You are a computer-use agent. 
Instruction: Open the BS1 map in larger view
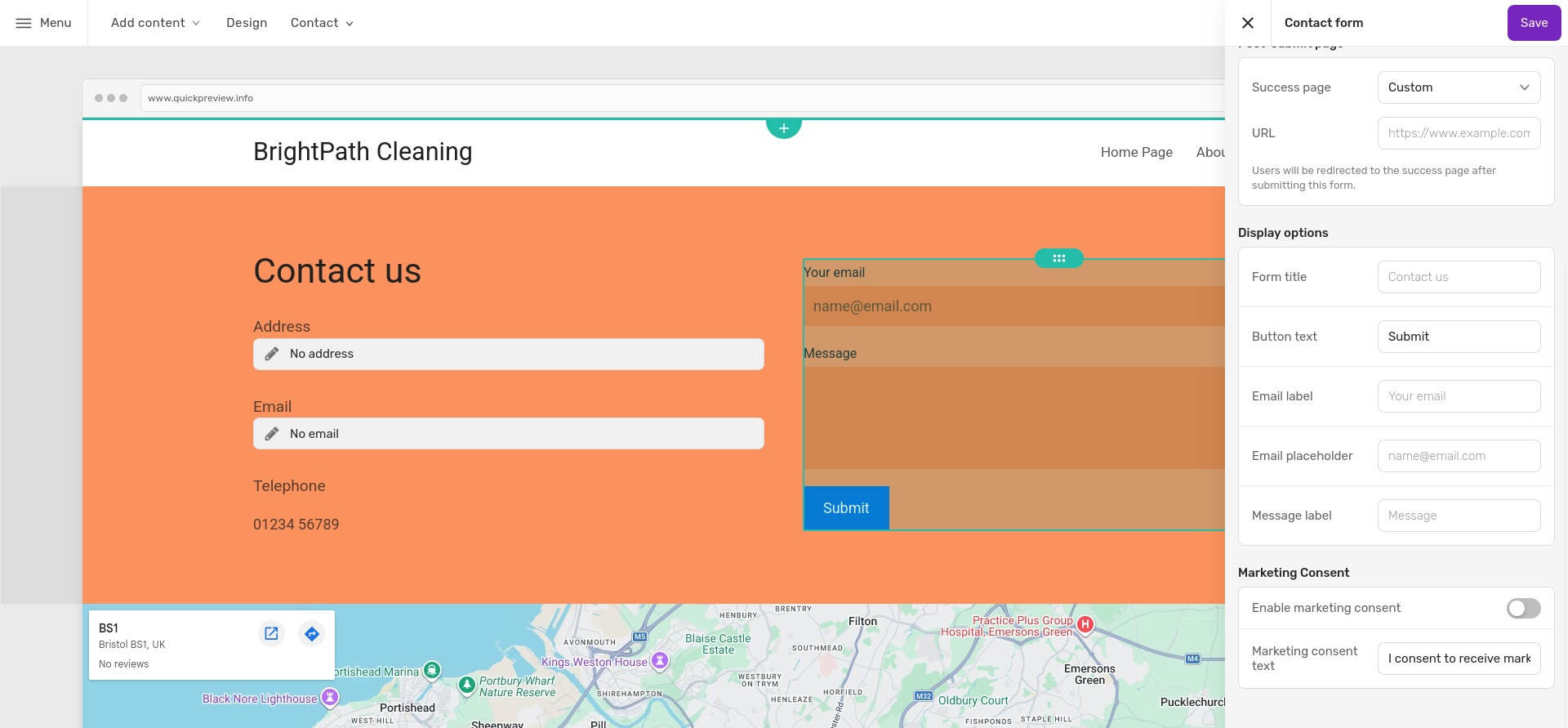point(272,633)
